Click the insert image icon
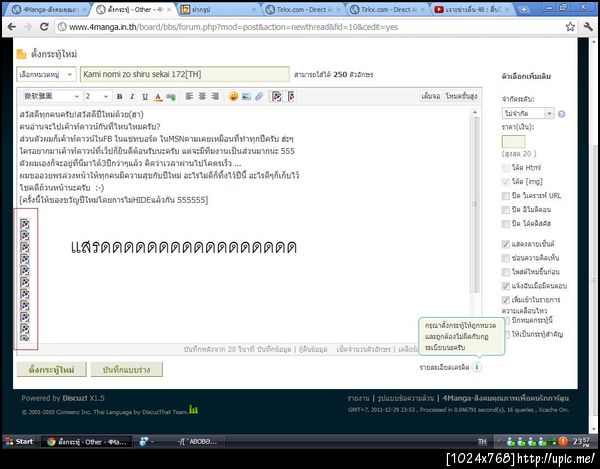The image size is (600, 469). click(246, 96)
